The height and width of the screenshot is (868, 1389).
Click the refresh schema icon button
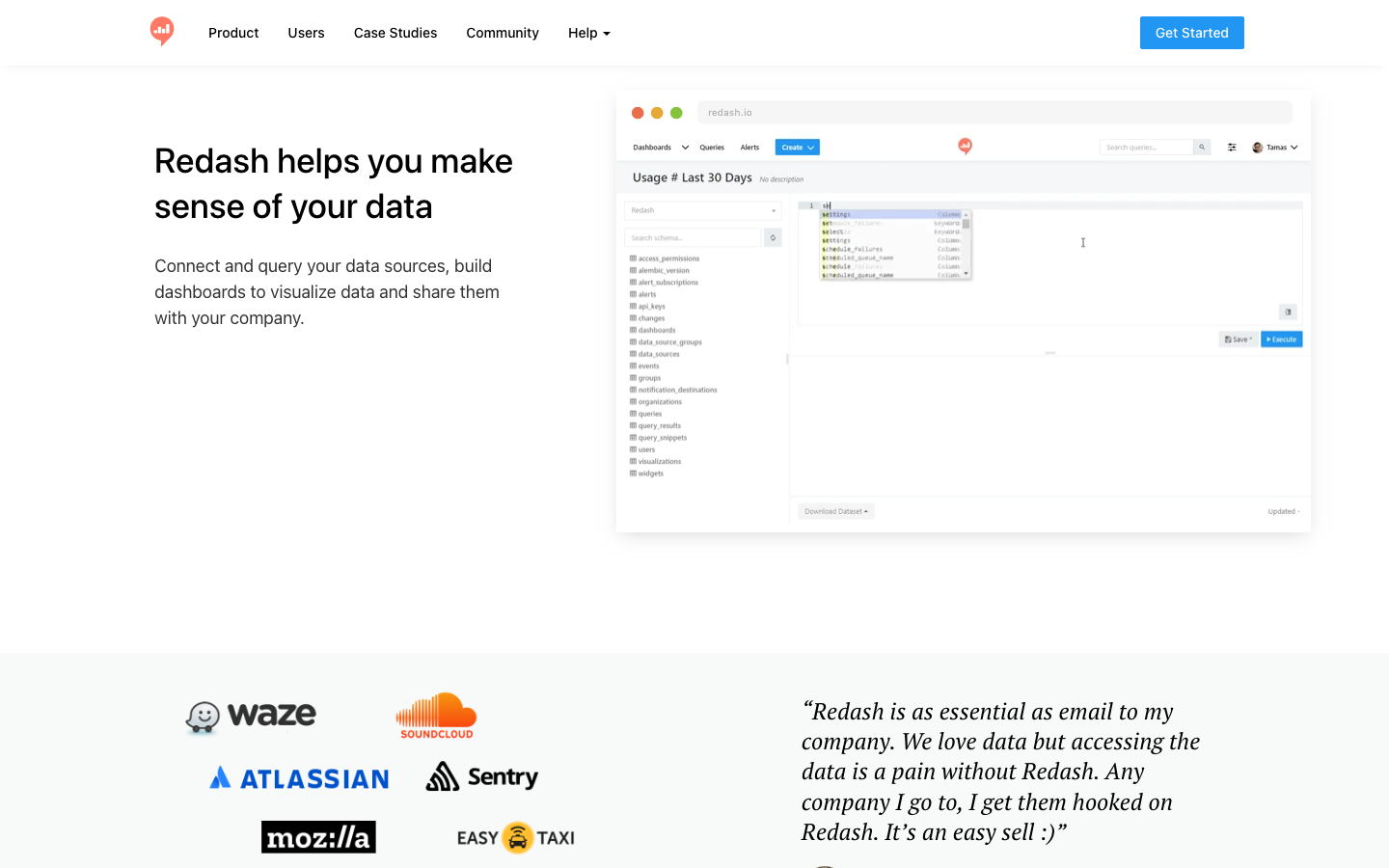(x=773, y=237)
